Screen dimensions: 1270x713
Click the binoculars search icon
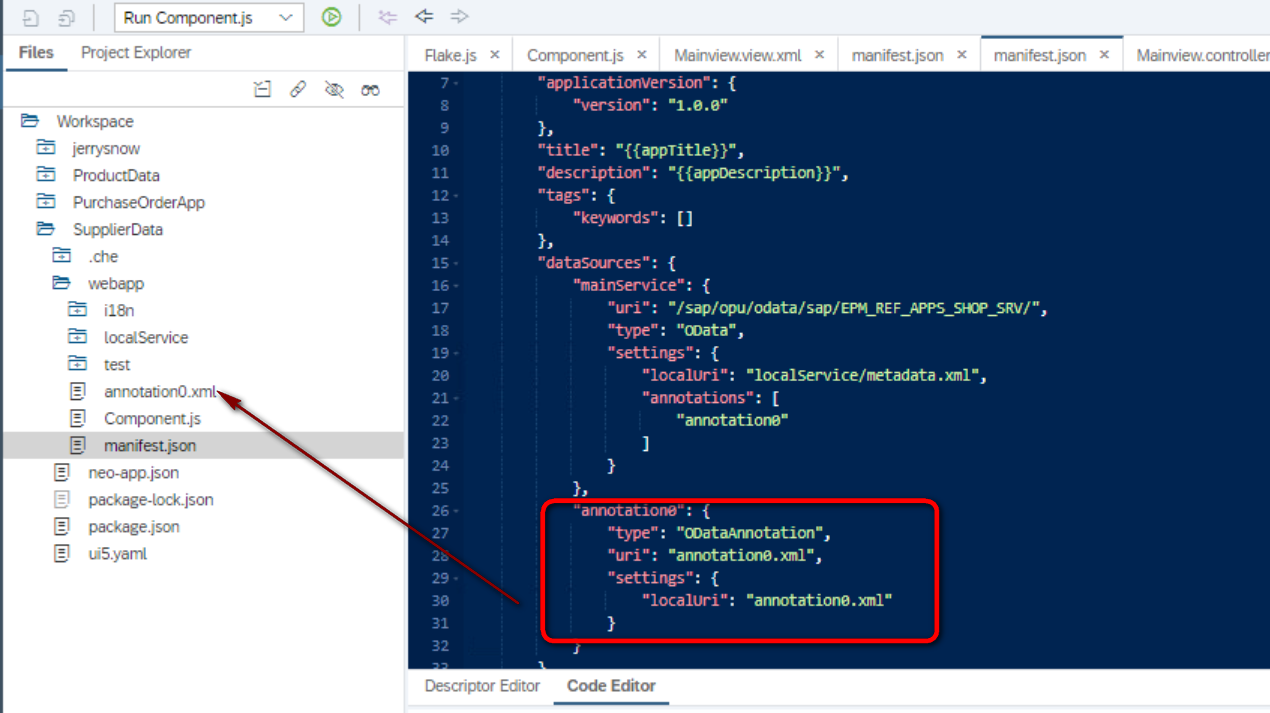click(370, 90)
